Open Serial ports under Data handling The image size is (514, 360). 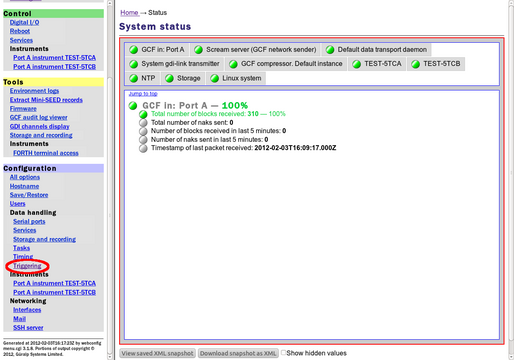[x=29, y=221]
